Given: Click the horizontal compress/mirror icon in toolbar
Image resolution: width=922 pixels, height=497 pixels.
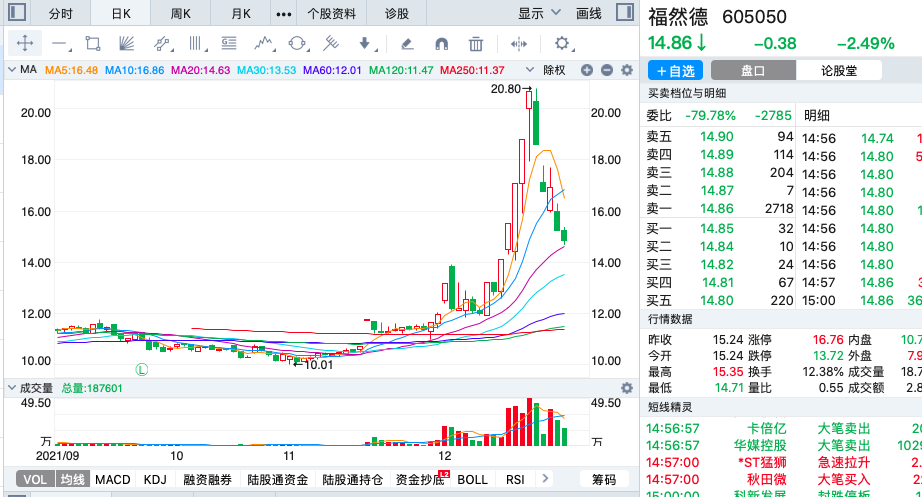Looking at the screenshot, I should [519, 44].
